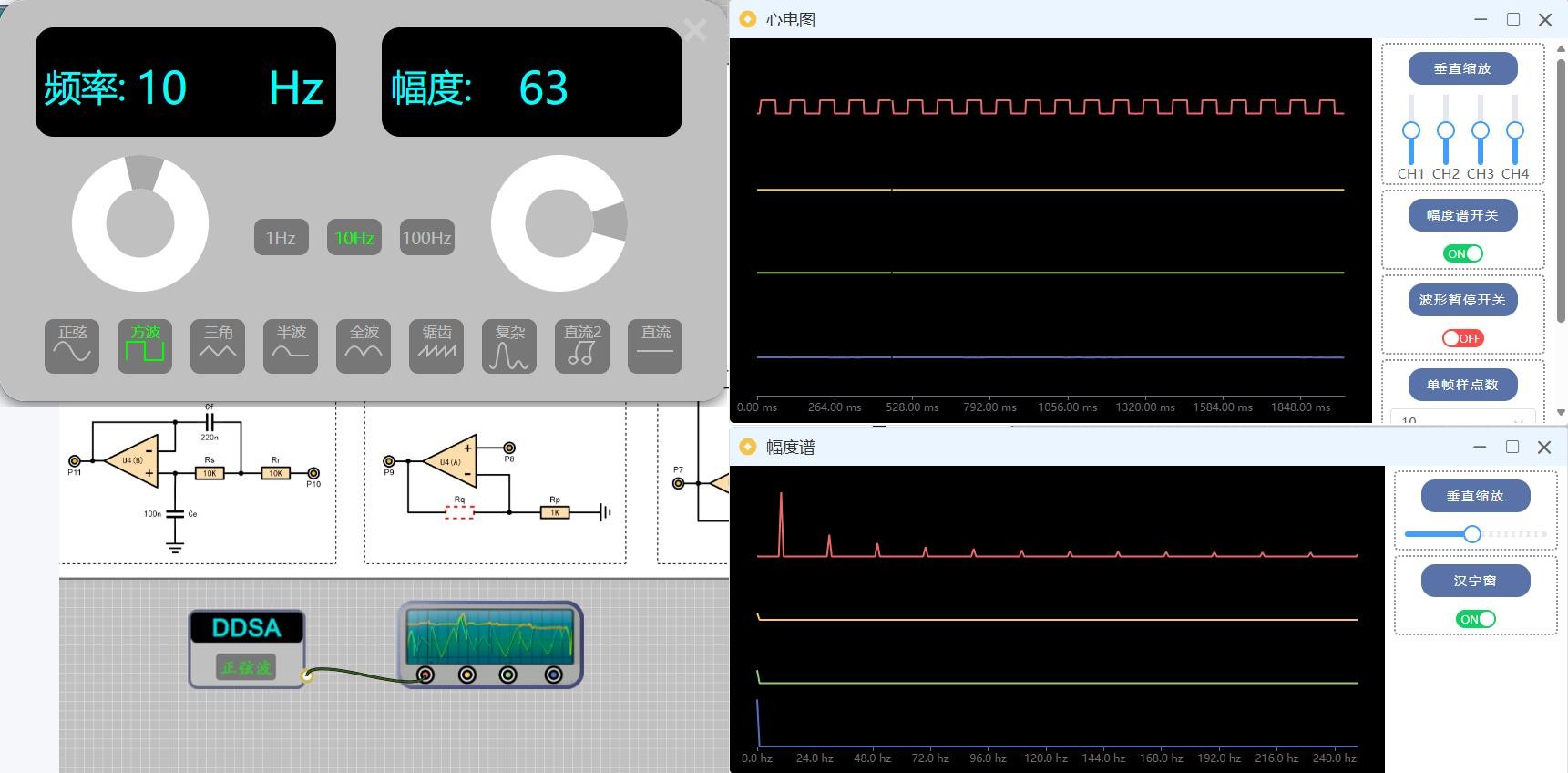Toggle the Hanning window ON switch
This screenshot has height=773, width=1568.
1476,619
